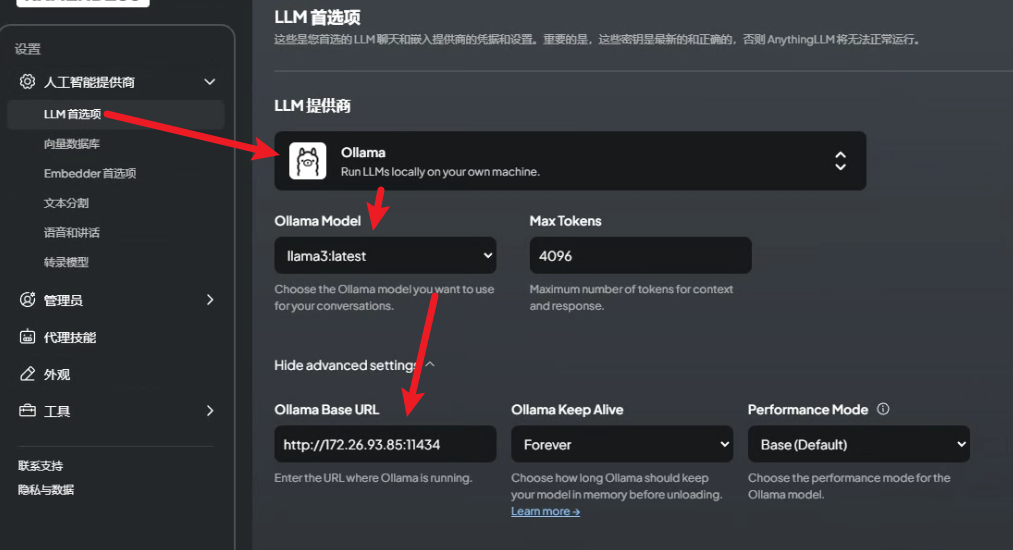Screen dimensions: 1013x550
Task: Collapse the 人工智能提供商 section chevron
Action: click(209, 82)
